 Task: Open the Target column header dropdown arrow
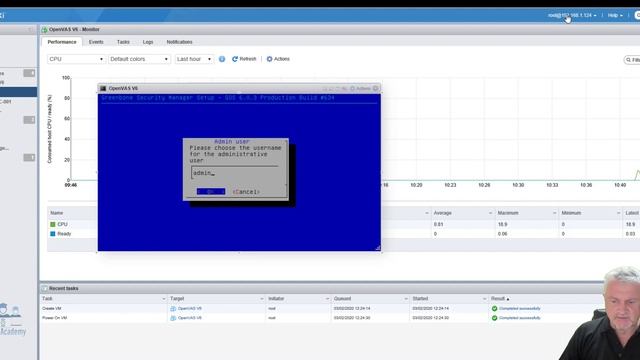coord(262,299)
